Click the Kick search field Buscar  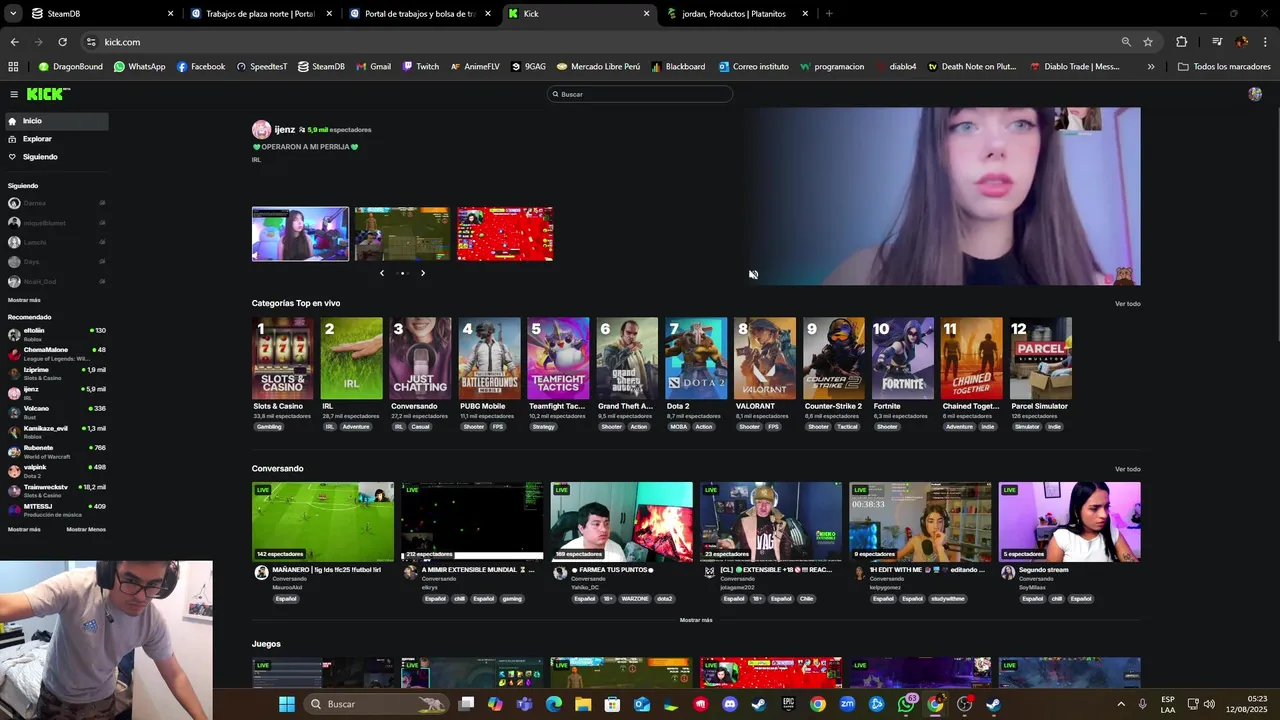pos(640,94)
